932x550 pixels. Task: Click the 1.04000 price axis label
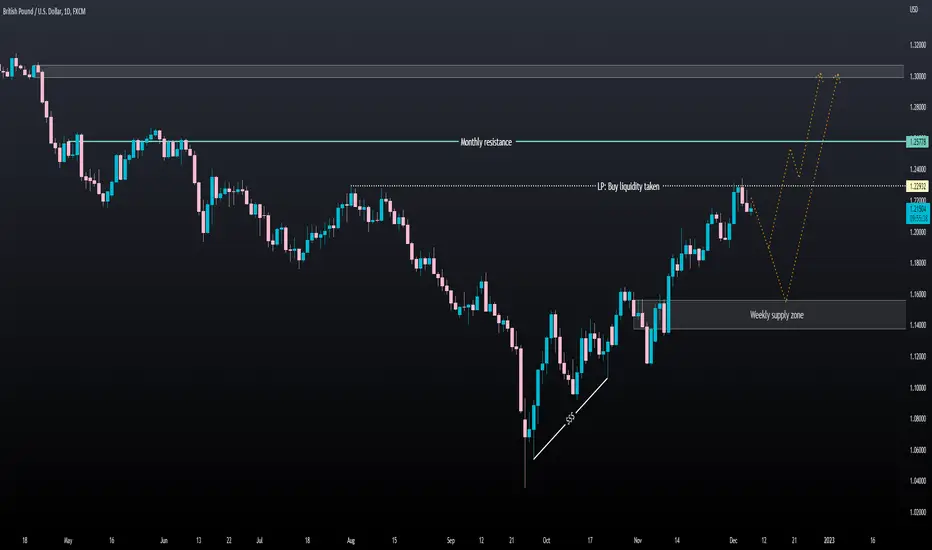[917, 481]
